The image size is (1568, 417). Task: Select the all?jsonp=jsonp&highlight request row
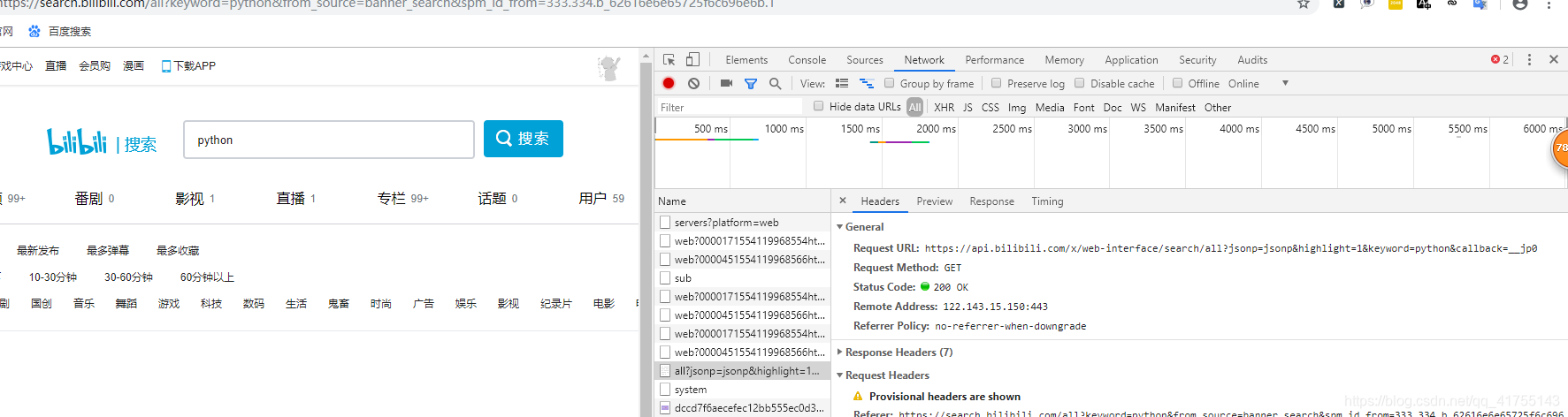tap(743, 371)
